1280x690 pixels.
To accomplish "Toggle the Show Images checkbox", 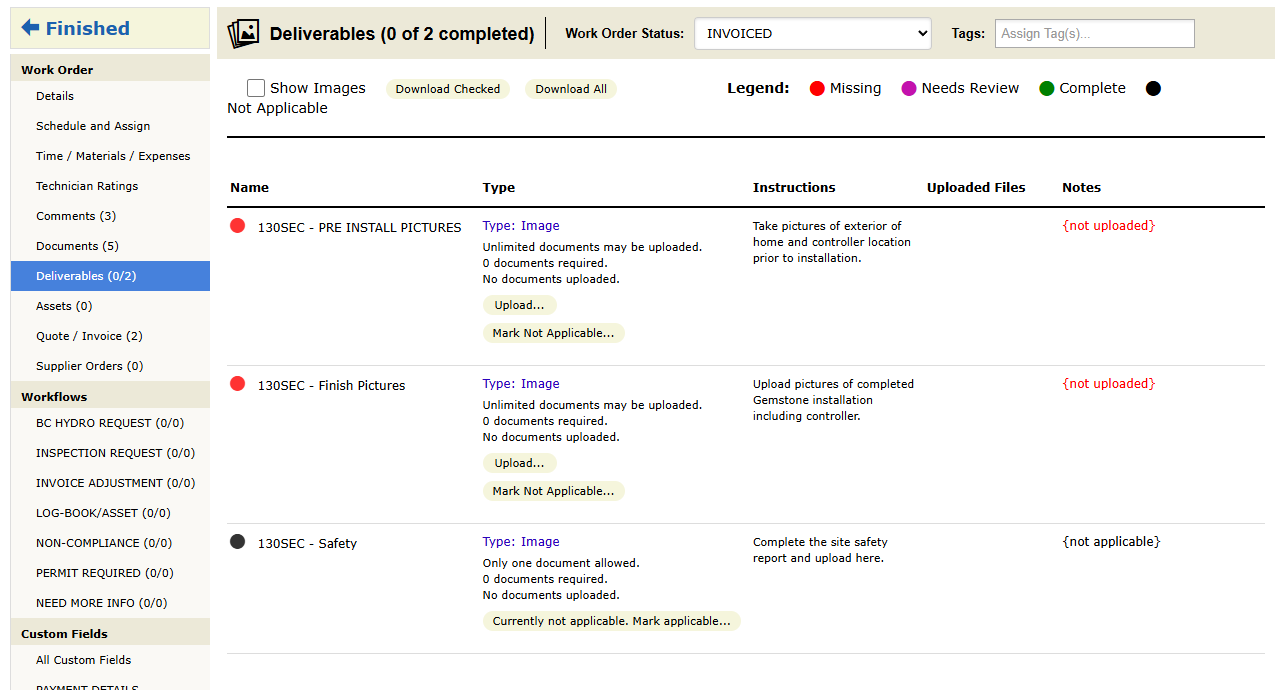I will point(256,88).
